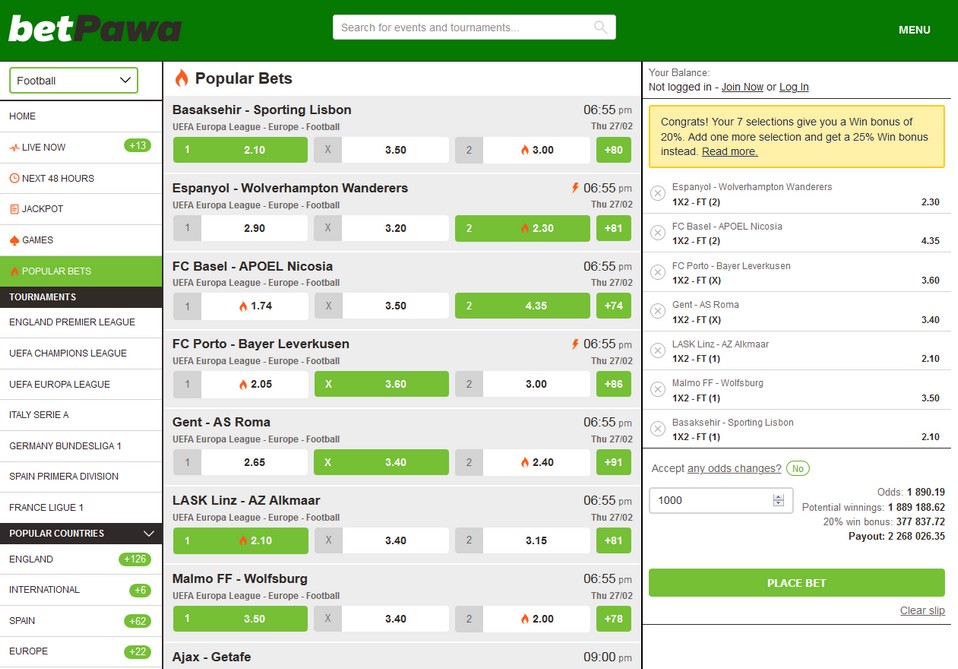Click the search magnifier icon
Screen dimensions: 958x669
(x=601, y=27)
